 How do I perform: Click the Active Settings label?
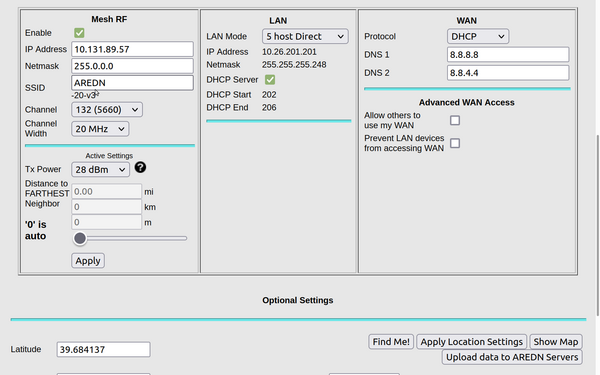click(109, 156)
